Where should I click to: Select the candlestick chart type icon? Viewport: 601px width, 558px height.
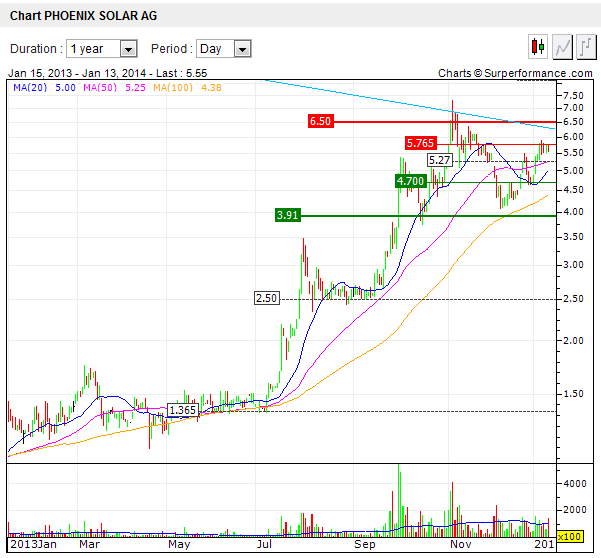click(x=538, y=47)
